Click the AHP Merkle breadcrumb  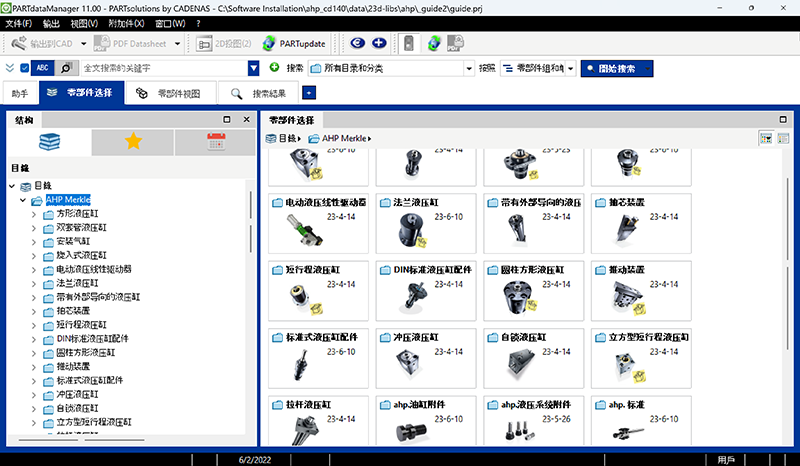click(340, 138)
